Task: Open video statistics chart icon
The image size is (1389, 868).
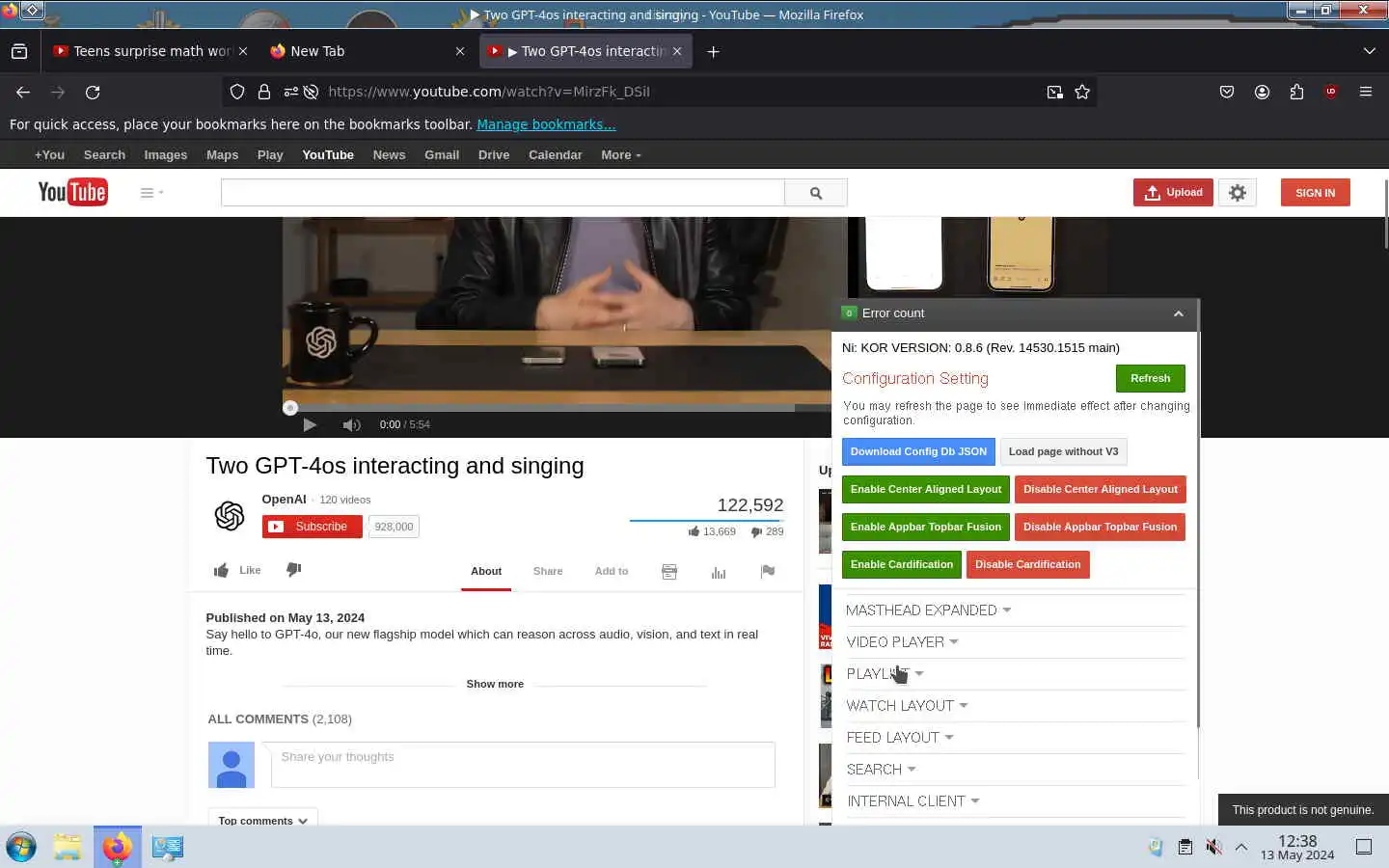Action: 719,572
